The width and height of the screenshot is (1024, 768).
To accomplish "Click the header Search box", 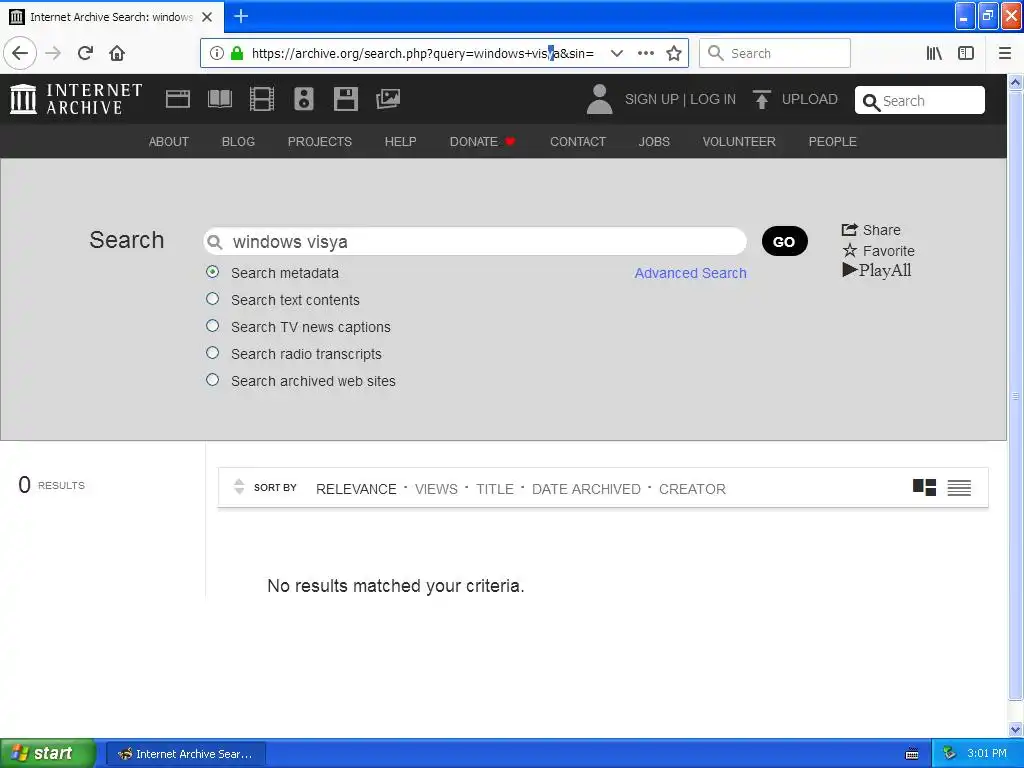I will point(920,101).
